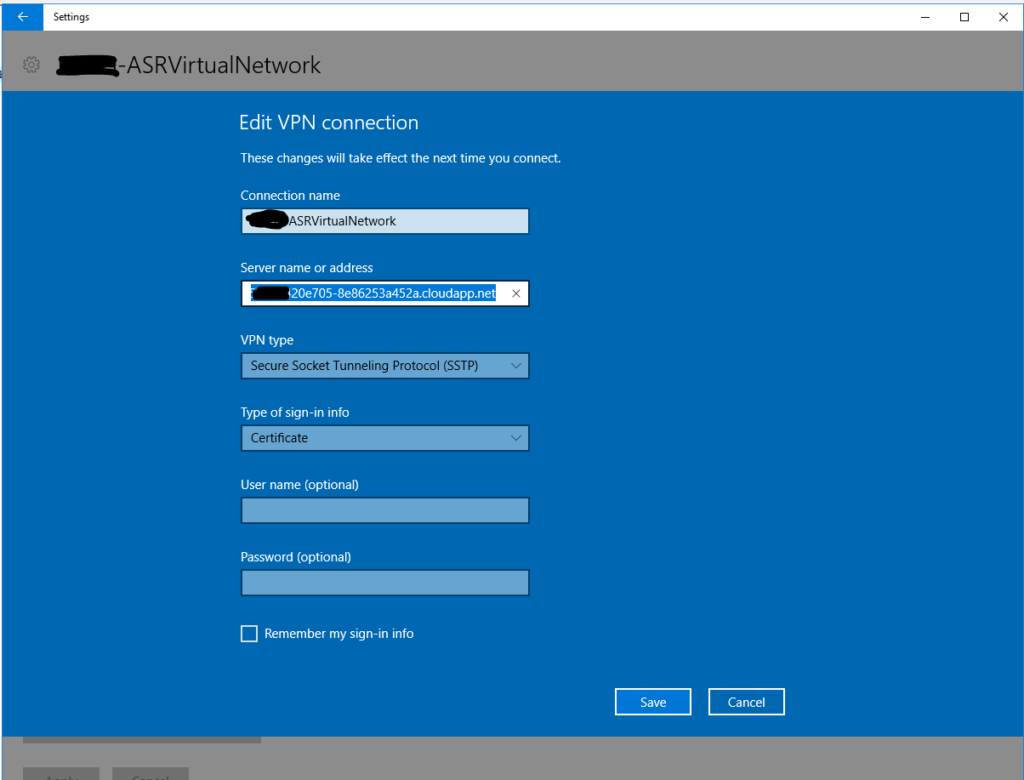Click into the Password (optional) field

pyautogui.click(x=384, y=583)
